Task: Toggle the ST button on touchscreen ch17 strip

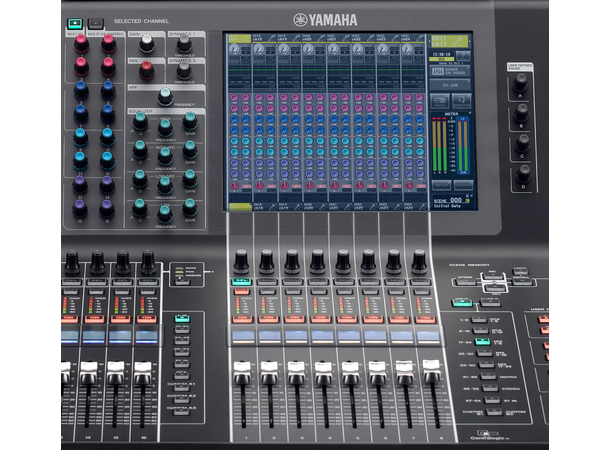Action: tap(246, 187)
